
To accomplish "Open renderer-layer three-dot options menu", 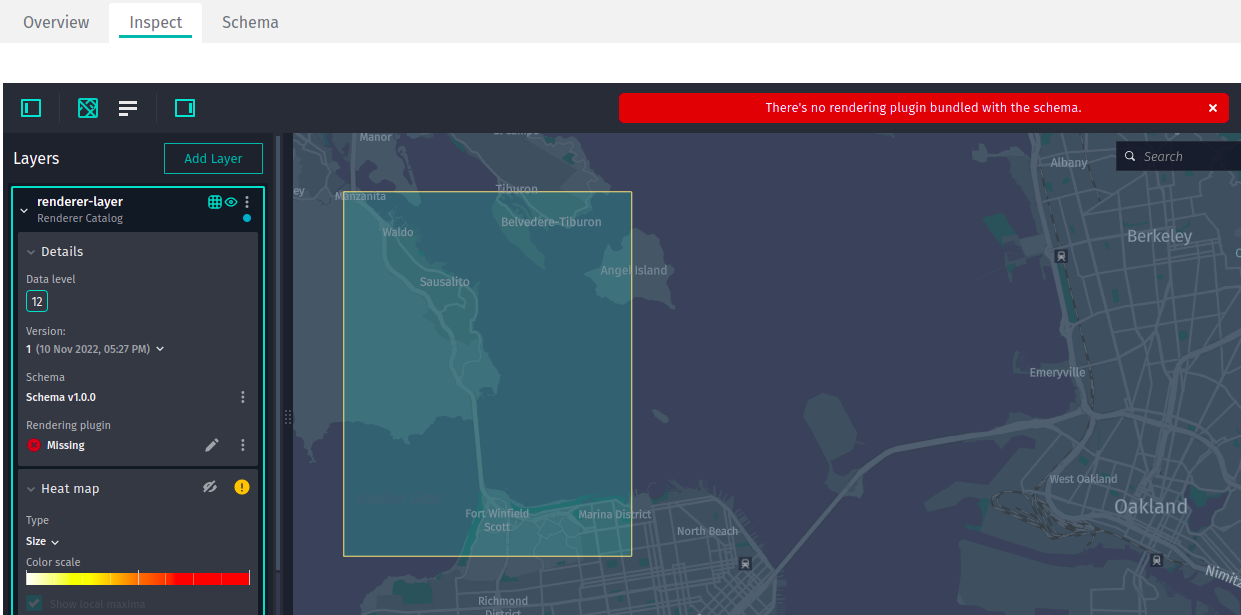I will 247,202.
